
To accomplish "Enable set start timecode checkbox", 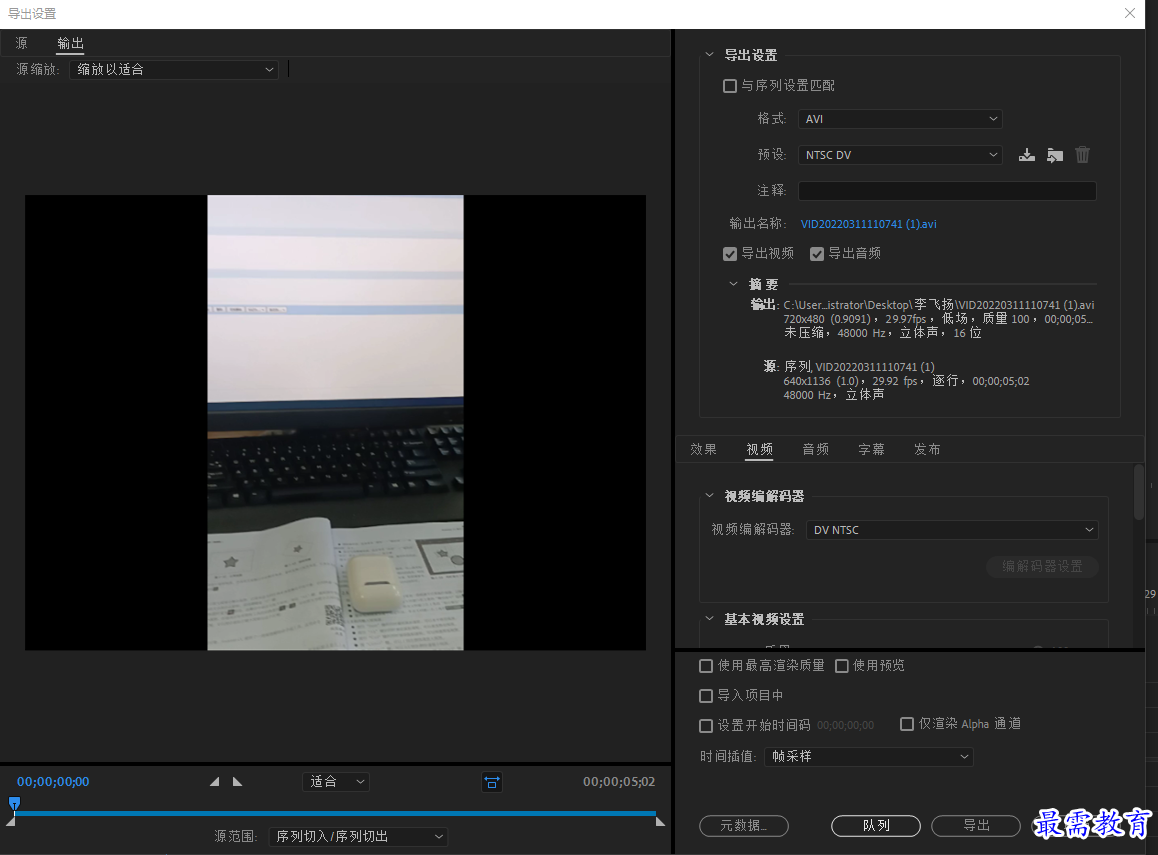I will coord(706,726).
